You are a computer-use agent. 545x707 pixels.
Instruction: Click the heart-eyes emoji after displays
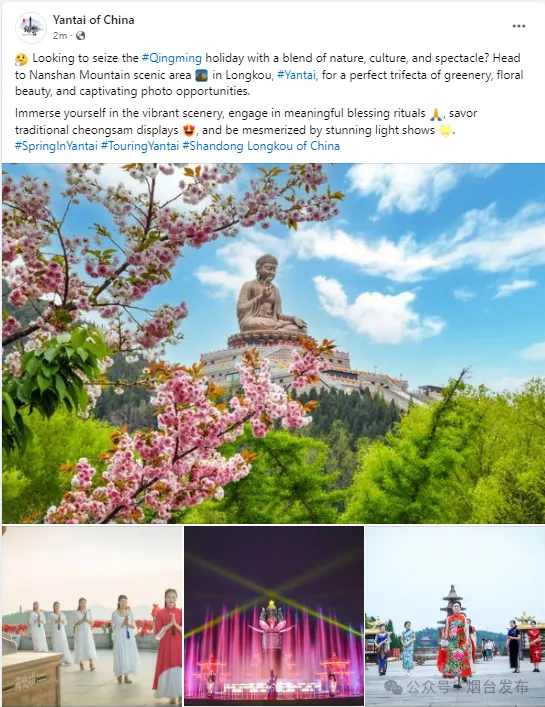(189, 130)
